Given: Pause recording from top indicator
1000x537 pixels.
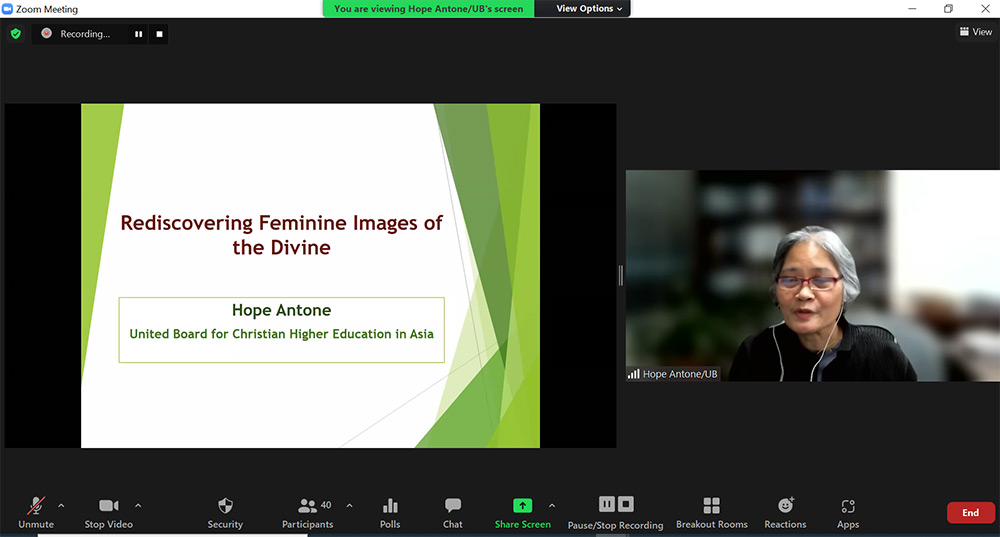Looking at the screenshot, I should (138, 34).
